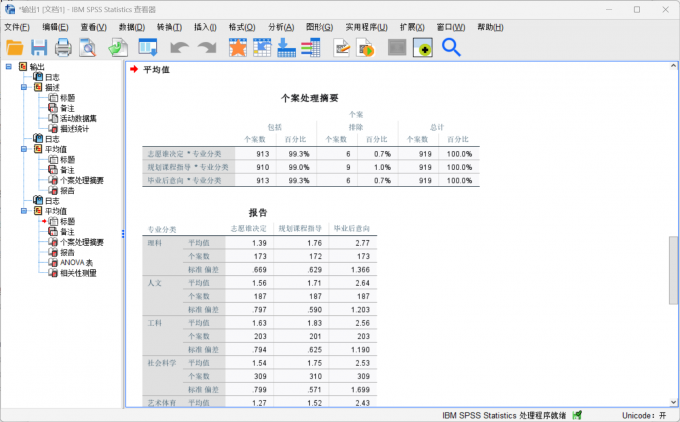
Task: Collapse the 描述 node in outline
Action: click(x=23, y=88)
